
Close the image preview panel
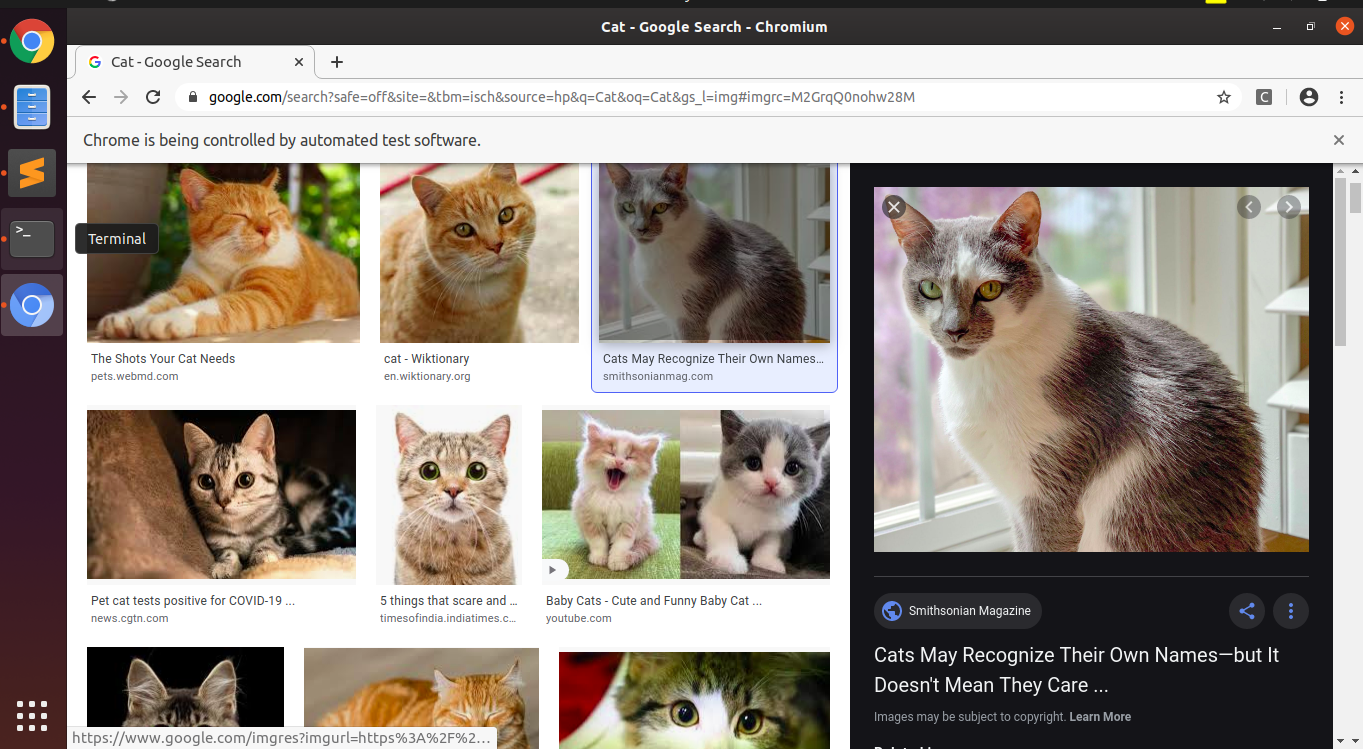(x=894, y=207)
